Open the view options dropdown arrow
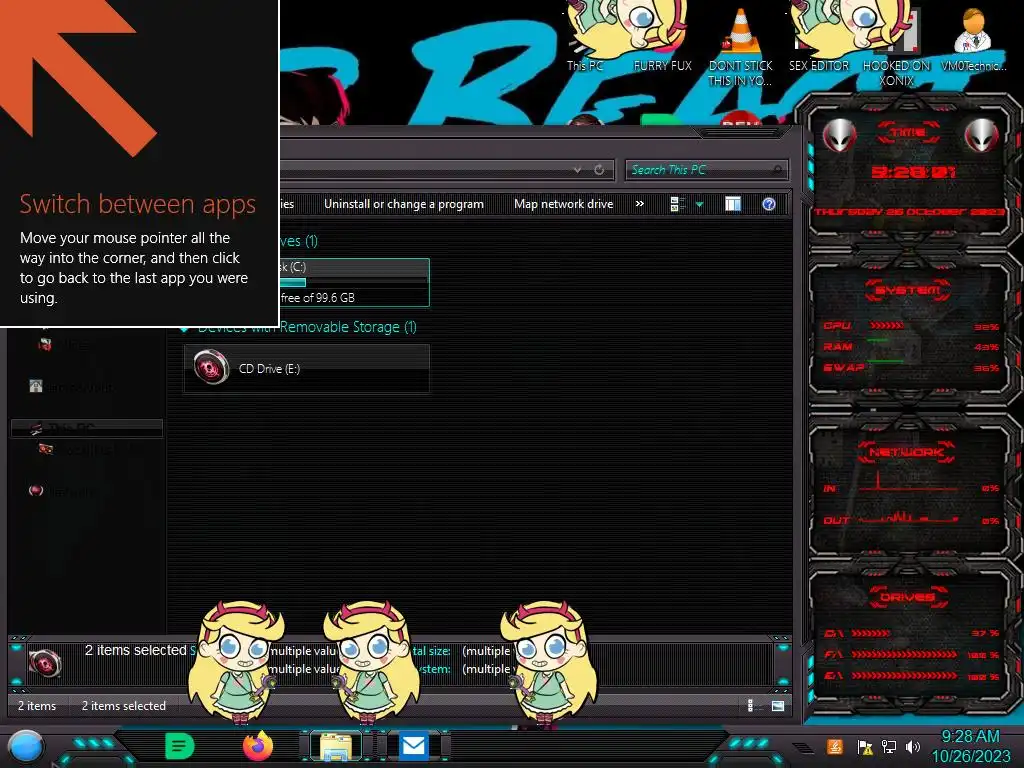This screenshot has width=1024, height=768. (699, 204)
